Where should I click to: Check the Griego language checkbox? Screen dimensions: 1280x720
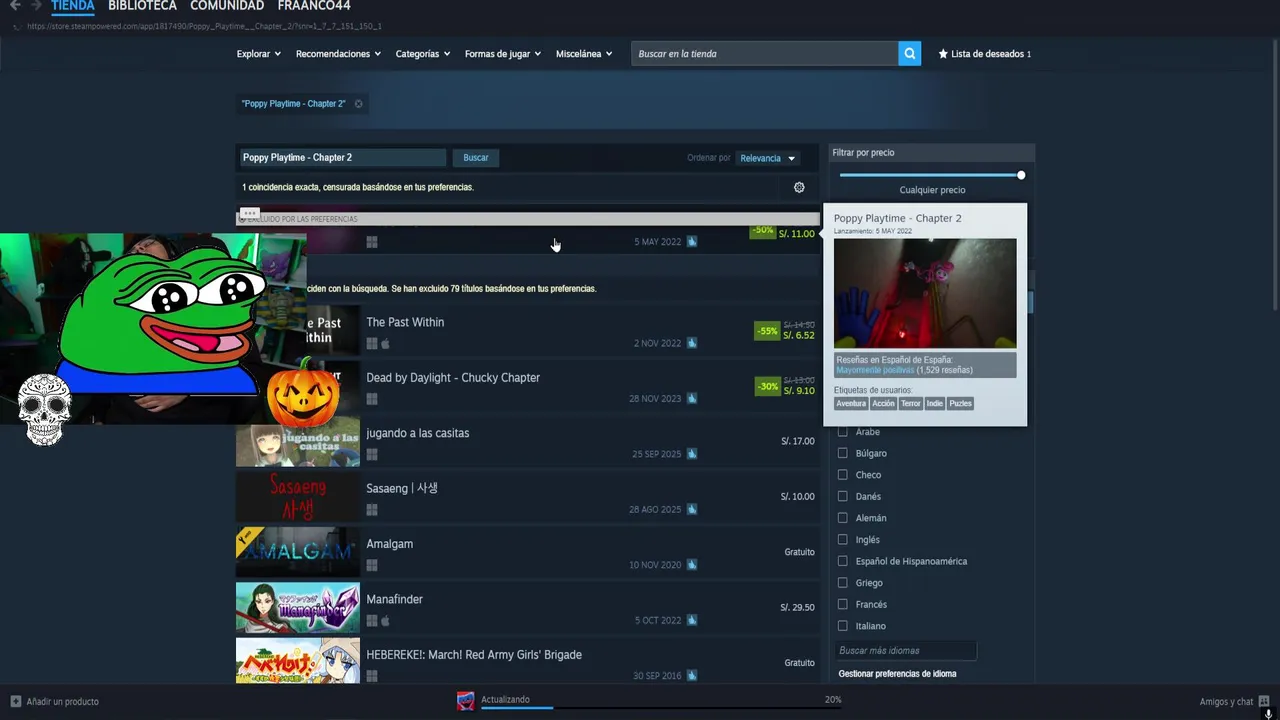842,583
